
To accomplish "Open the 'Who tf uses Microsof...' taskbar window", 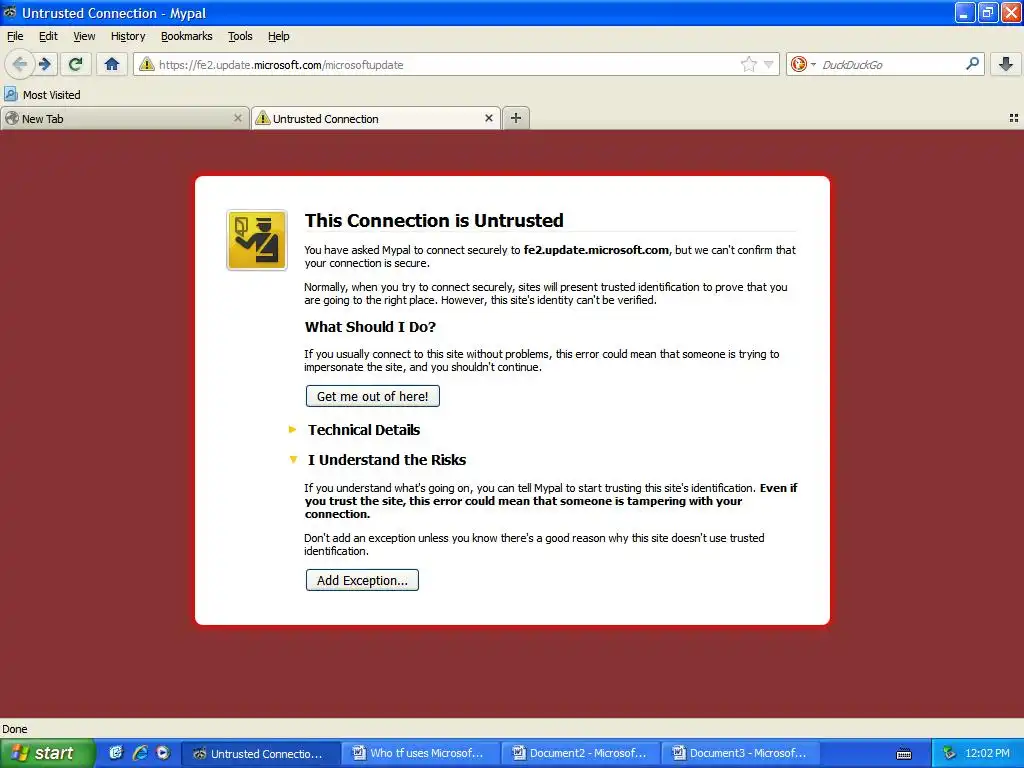I will click(x=421, y=753).
